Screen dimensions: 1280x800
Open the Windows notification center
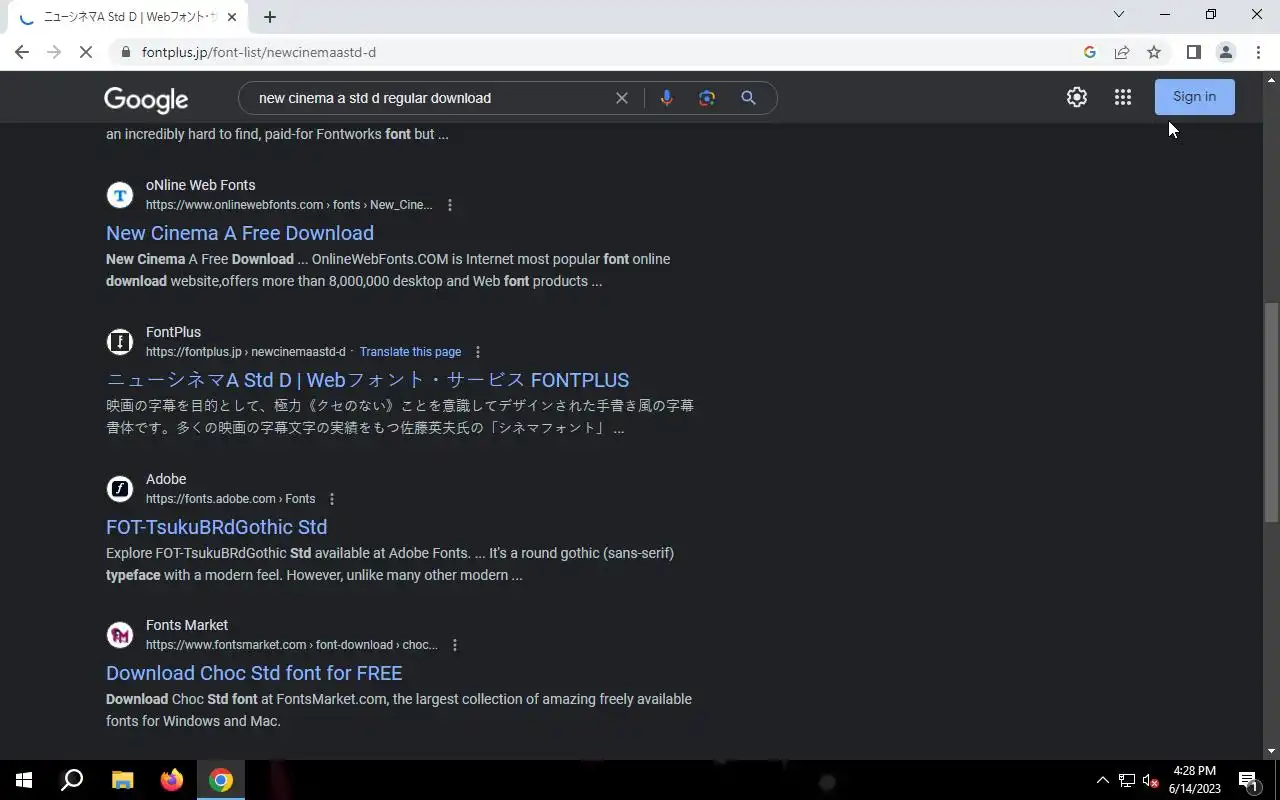tap(1248, 780)
